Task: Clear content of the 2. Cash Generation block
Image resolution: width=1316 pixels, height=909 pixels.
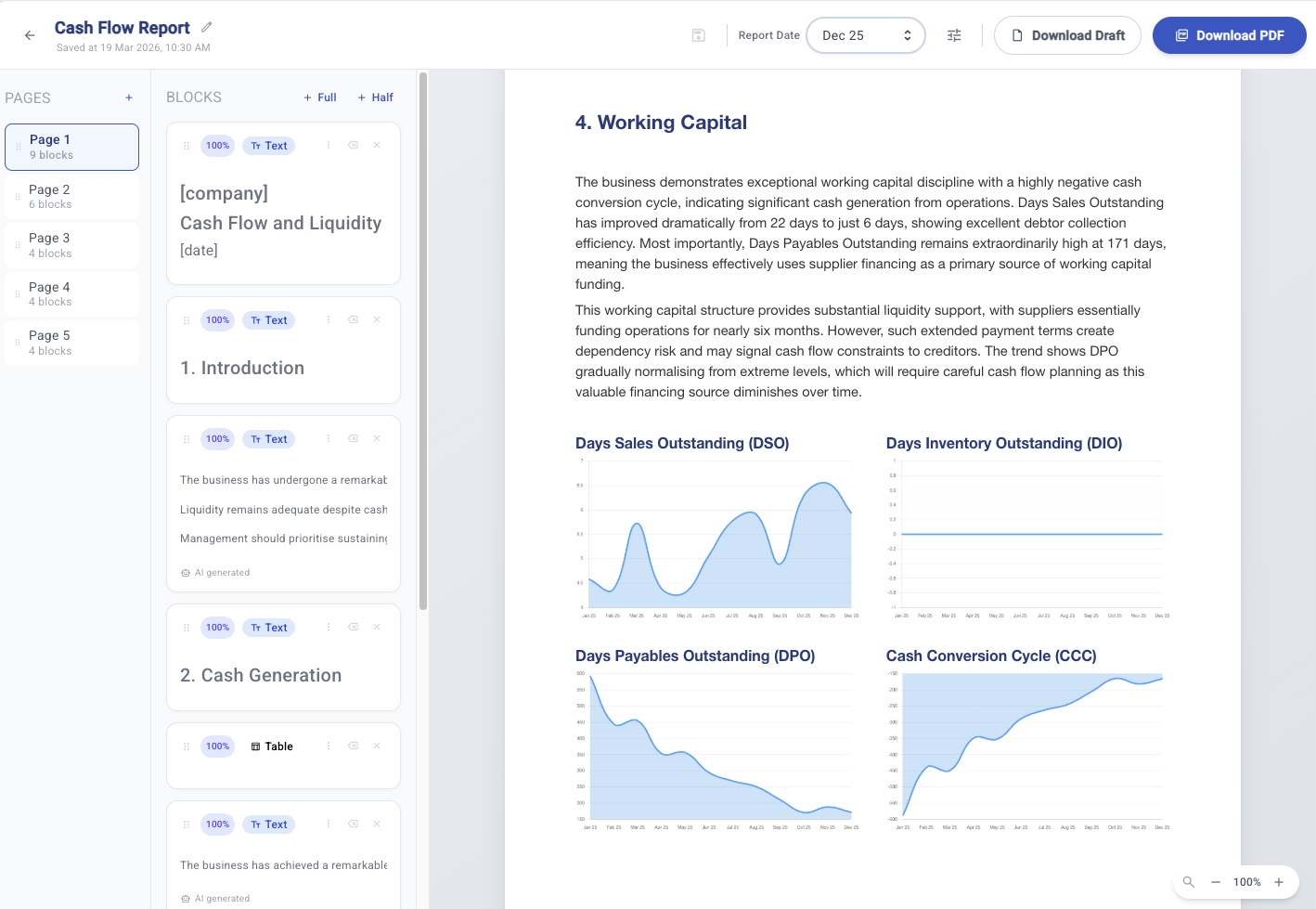Action: 354,627
